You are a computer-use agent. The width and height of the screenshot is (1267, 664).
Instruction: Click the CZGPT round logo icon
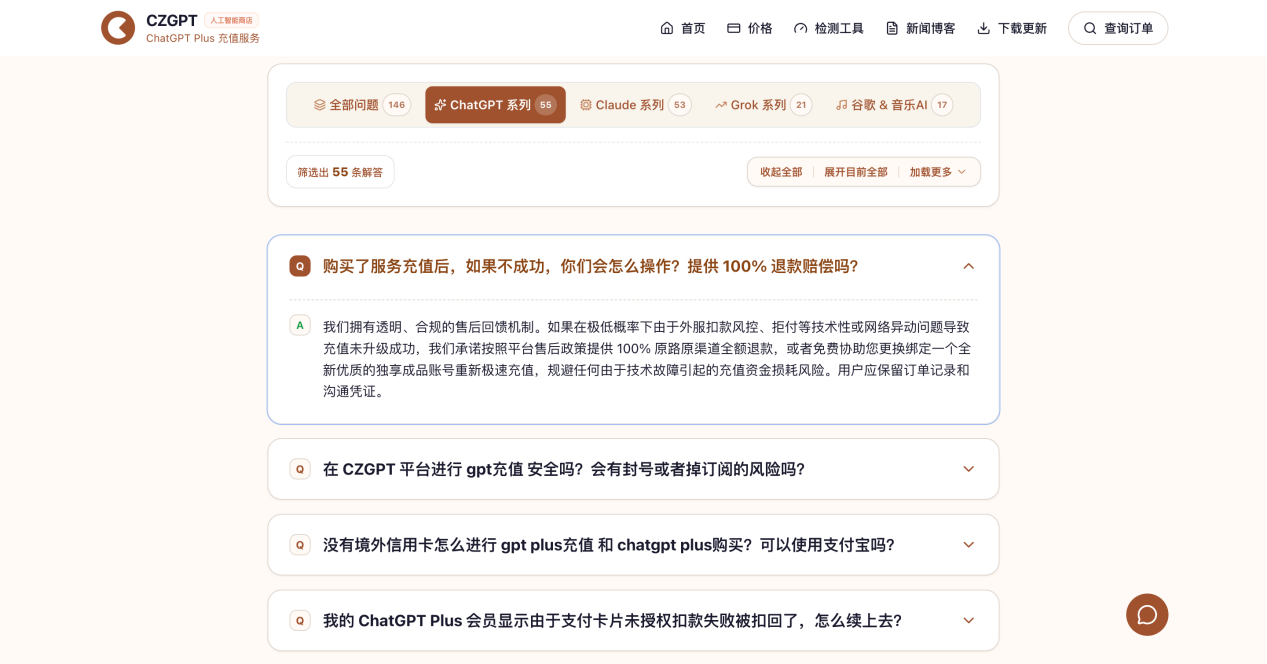(x=118, y=28)
